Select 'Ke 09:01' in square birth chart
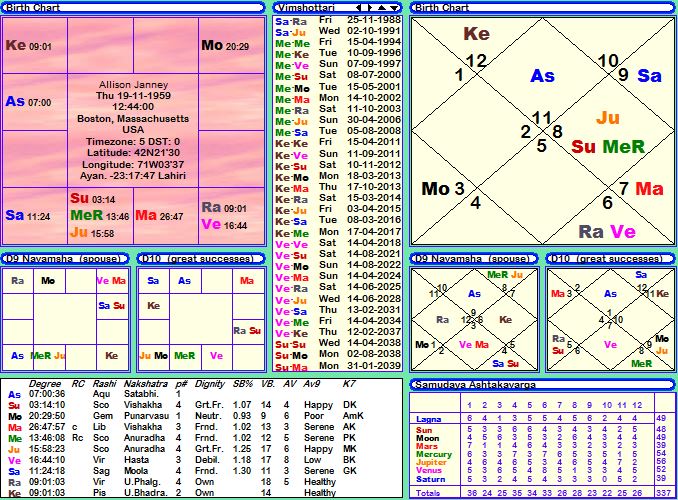 [29, 45]
